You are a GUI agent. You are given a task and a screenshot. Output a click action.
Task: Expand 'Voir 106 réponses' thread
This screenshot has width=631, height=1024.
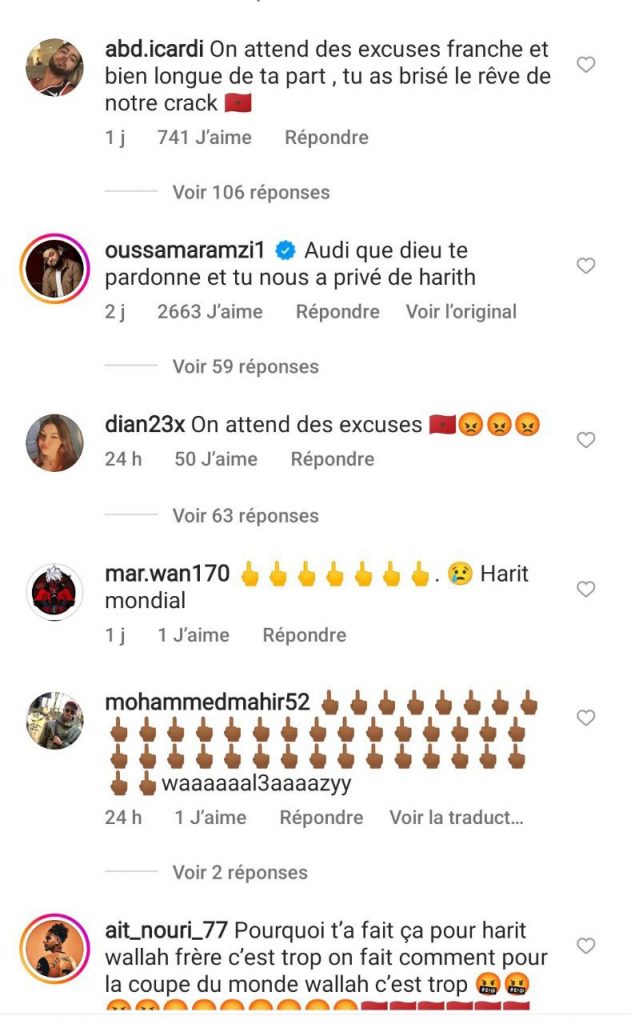click(251, 193)
